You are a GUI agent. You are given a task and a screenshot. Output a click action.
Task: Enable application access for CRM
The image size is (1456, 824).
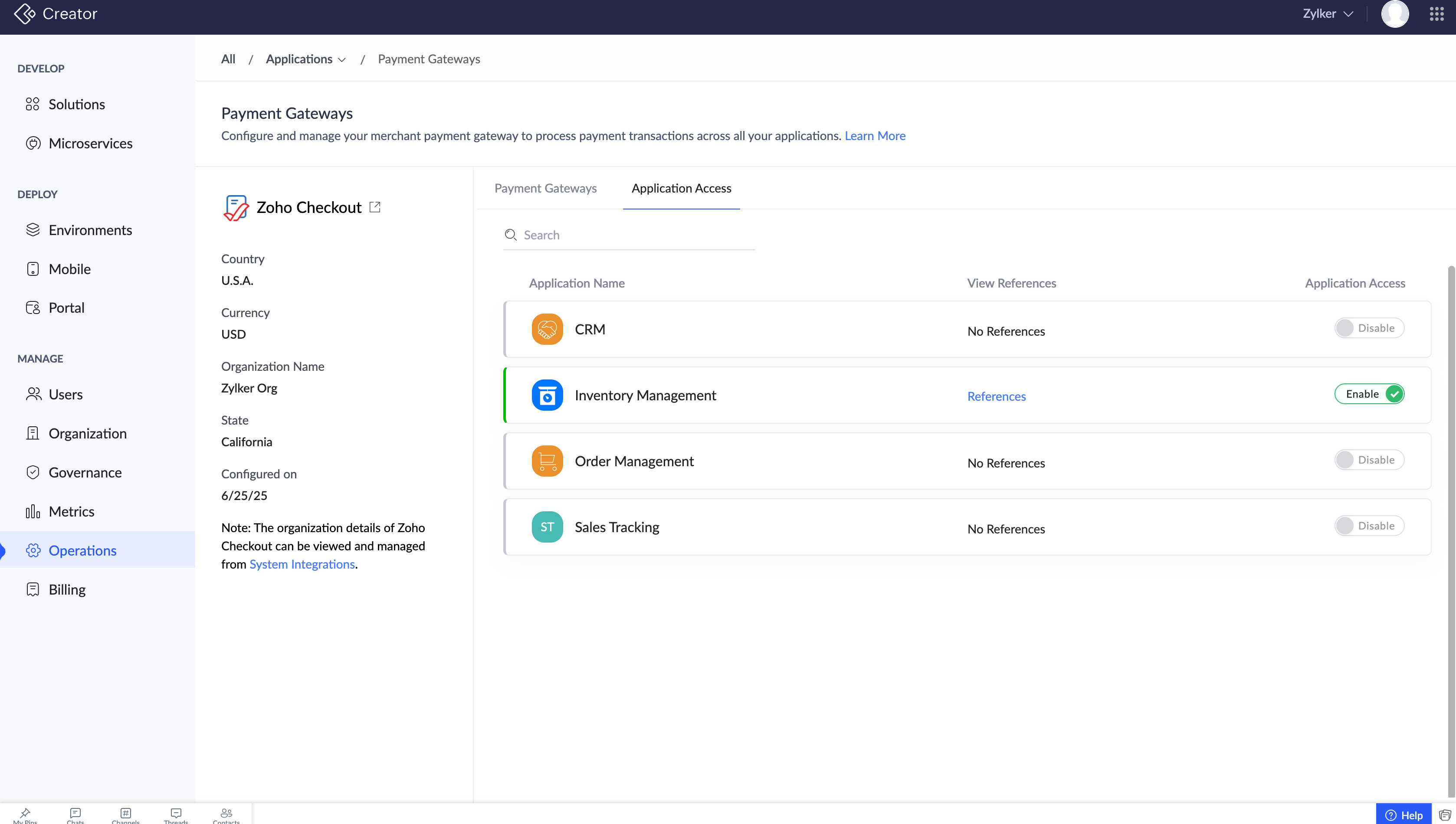1369,328
